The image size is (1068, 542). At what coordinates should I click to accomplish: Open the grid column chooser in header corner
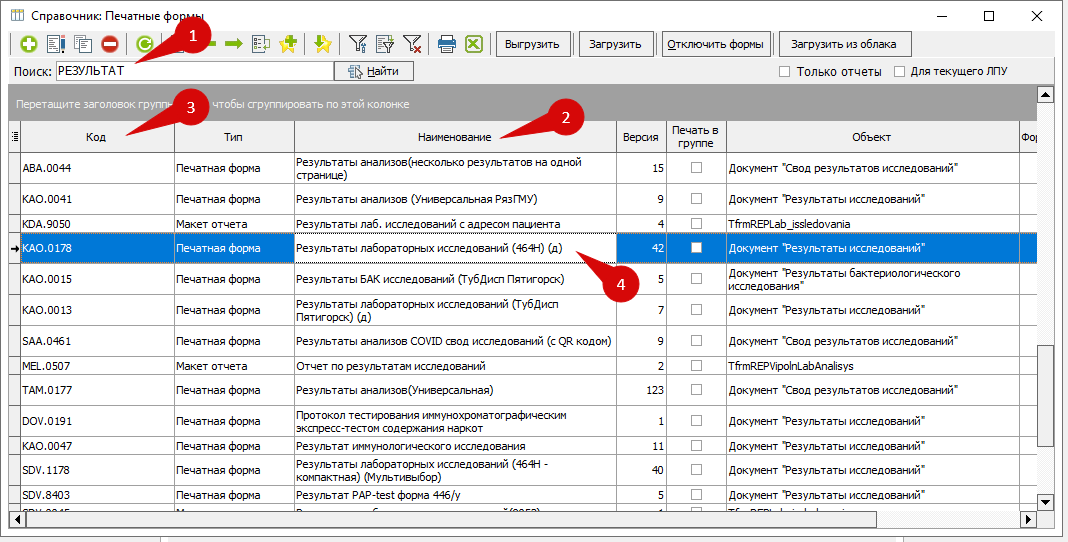pyautogui.click(x=14, y=137)
